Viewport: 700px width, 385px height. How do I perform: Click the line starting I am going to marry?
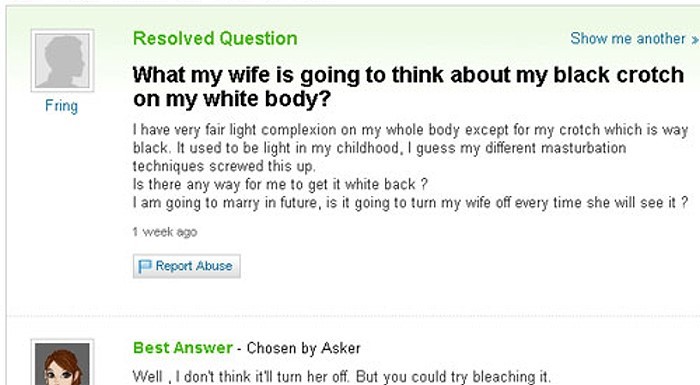coord(410,203)
